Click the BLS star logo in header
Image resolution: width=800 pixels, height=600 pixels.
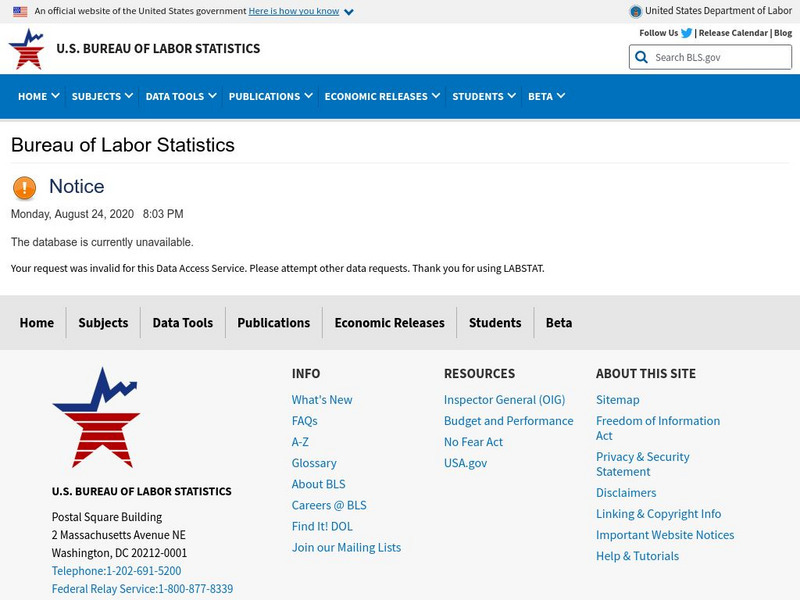[x=27, y=49]
